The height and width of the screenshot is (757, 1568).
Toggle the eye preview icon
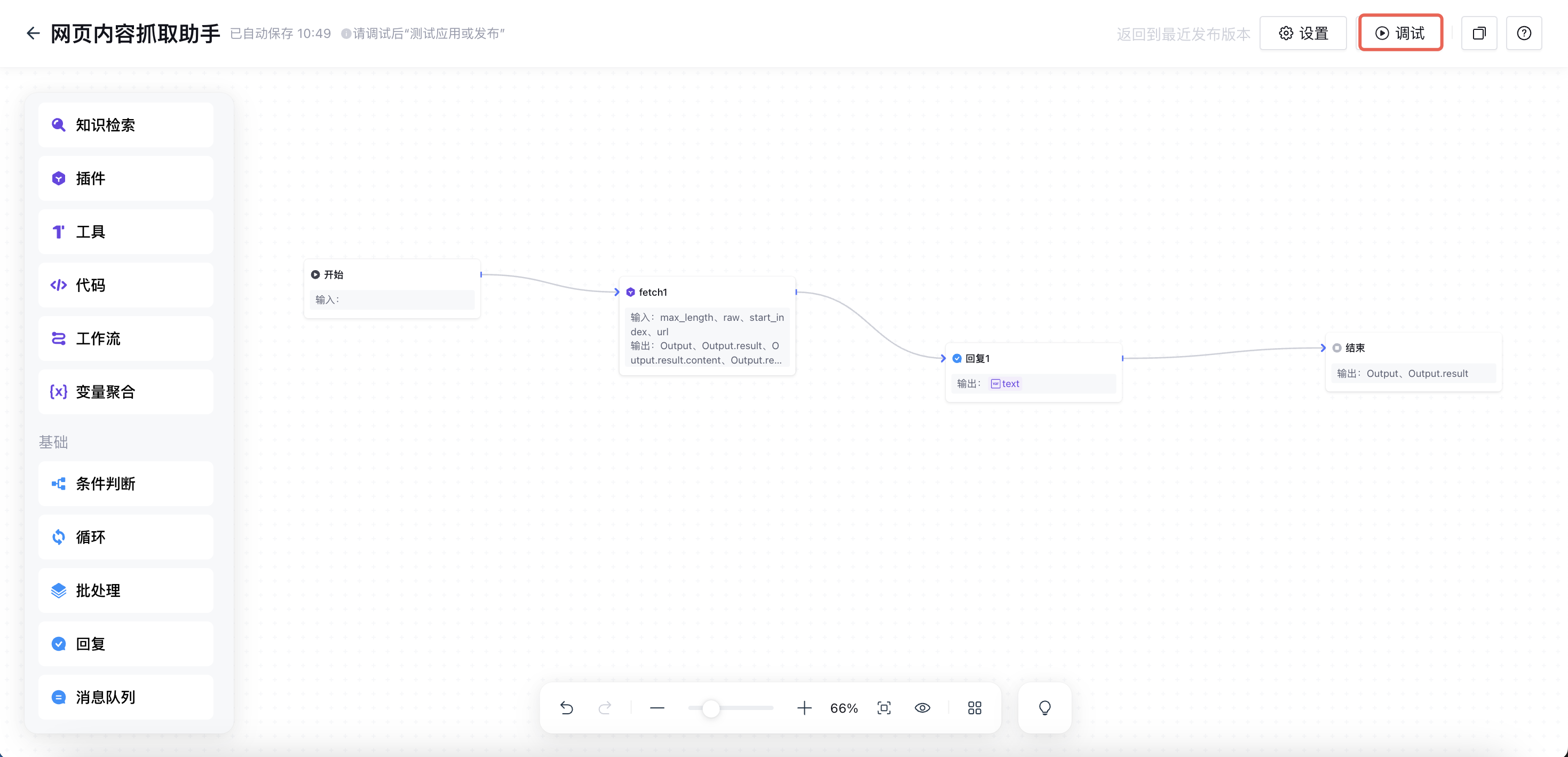[x=922, y=708]
